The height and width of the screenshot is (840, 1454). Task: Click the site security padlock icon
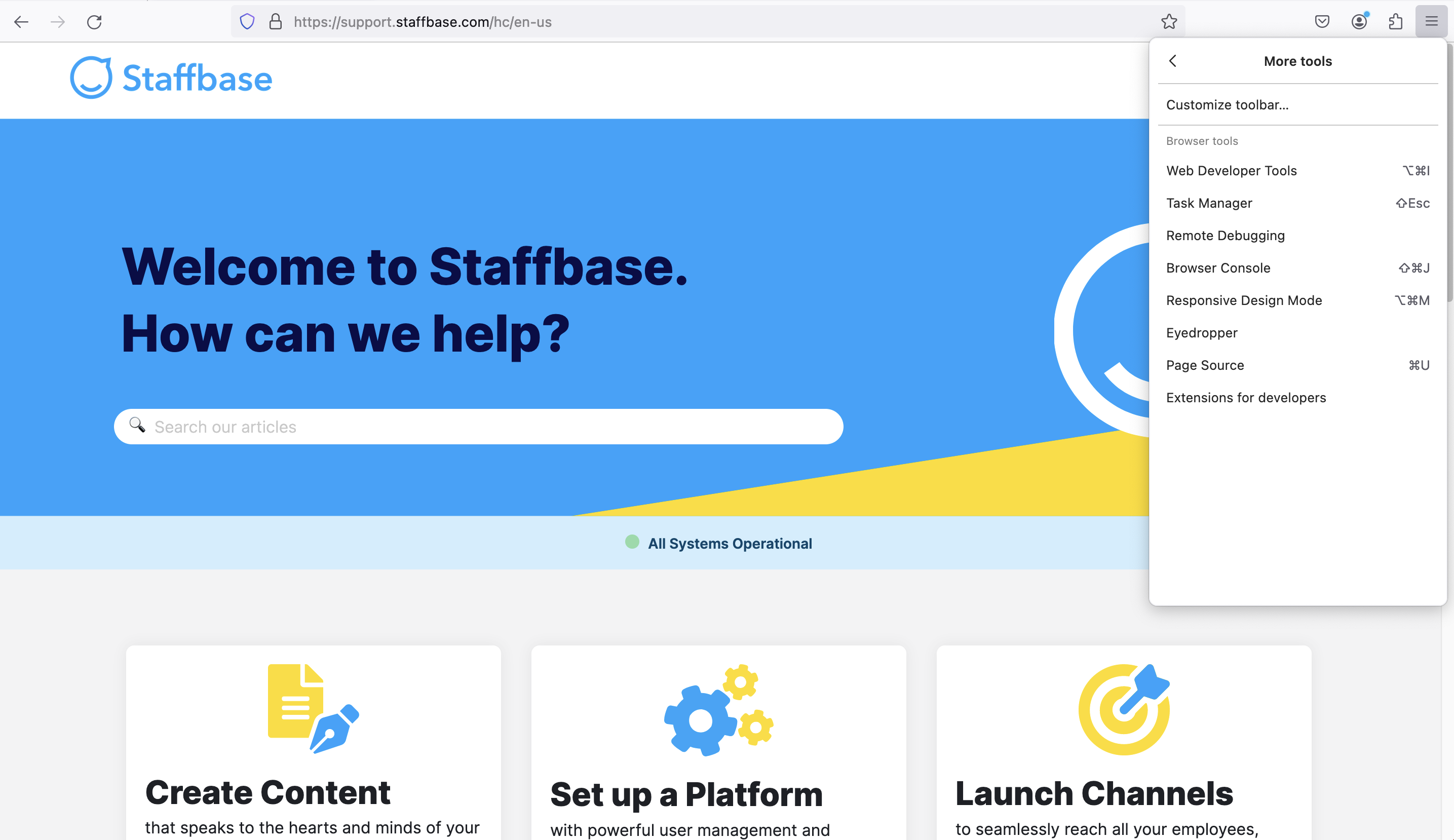(276, 22)
